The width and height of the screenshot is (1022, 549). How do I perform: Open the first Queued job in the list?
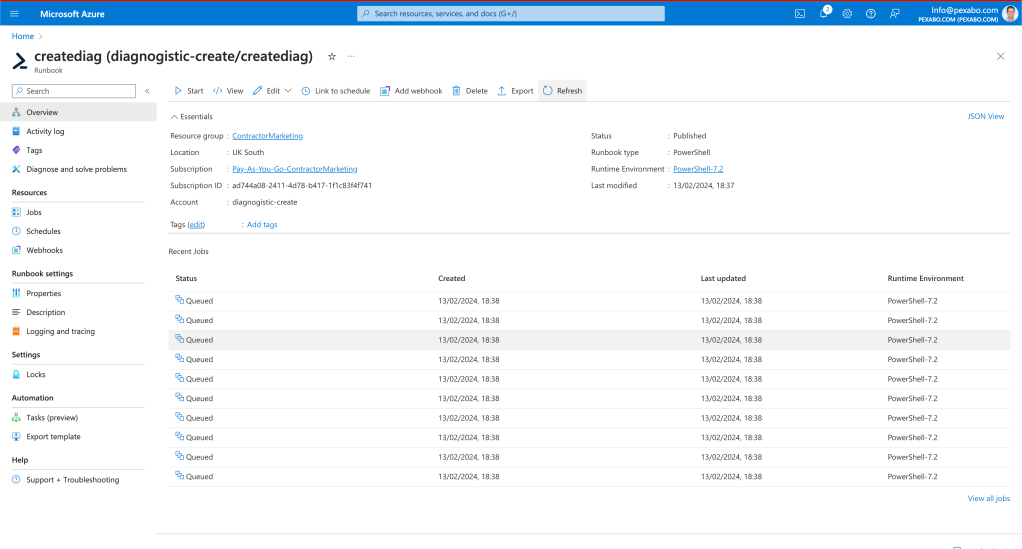pos(589,301)
